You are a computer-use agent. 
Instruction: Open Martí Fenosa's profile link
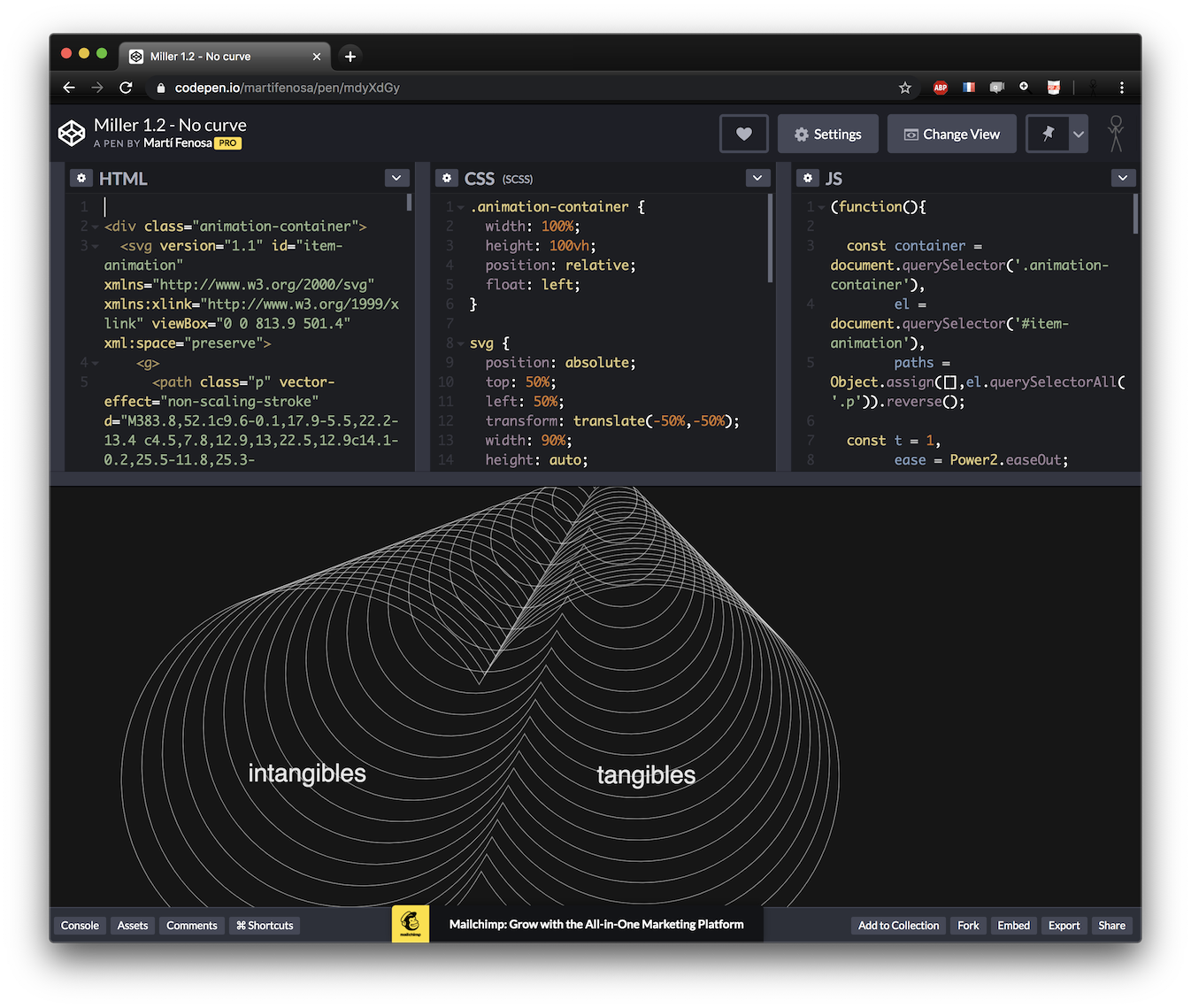tap(177, 143)
